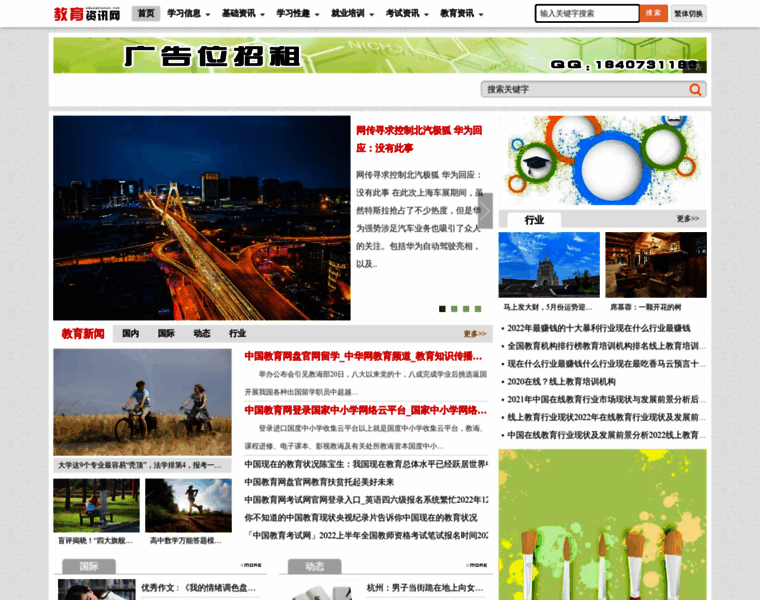The height and width of the screenshot is (600, 760).
Task: Select the fourth carousel indicator dot
Action: point(478,309)
